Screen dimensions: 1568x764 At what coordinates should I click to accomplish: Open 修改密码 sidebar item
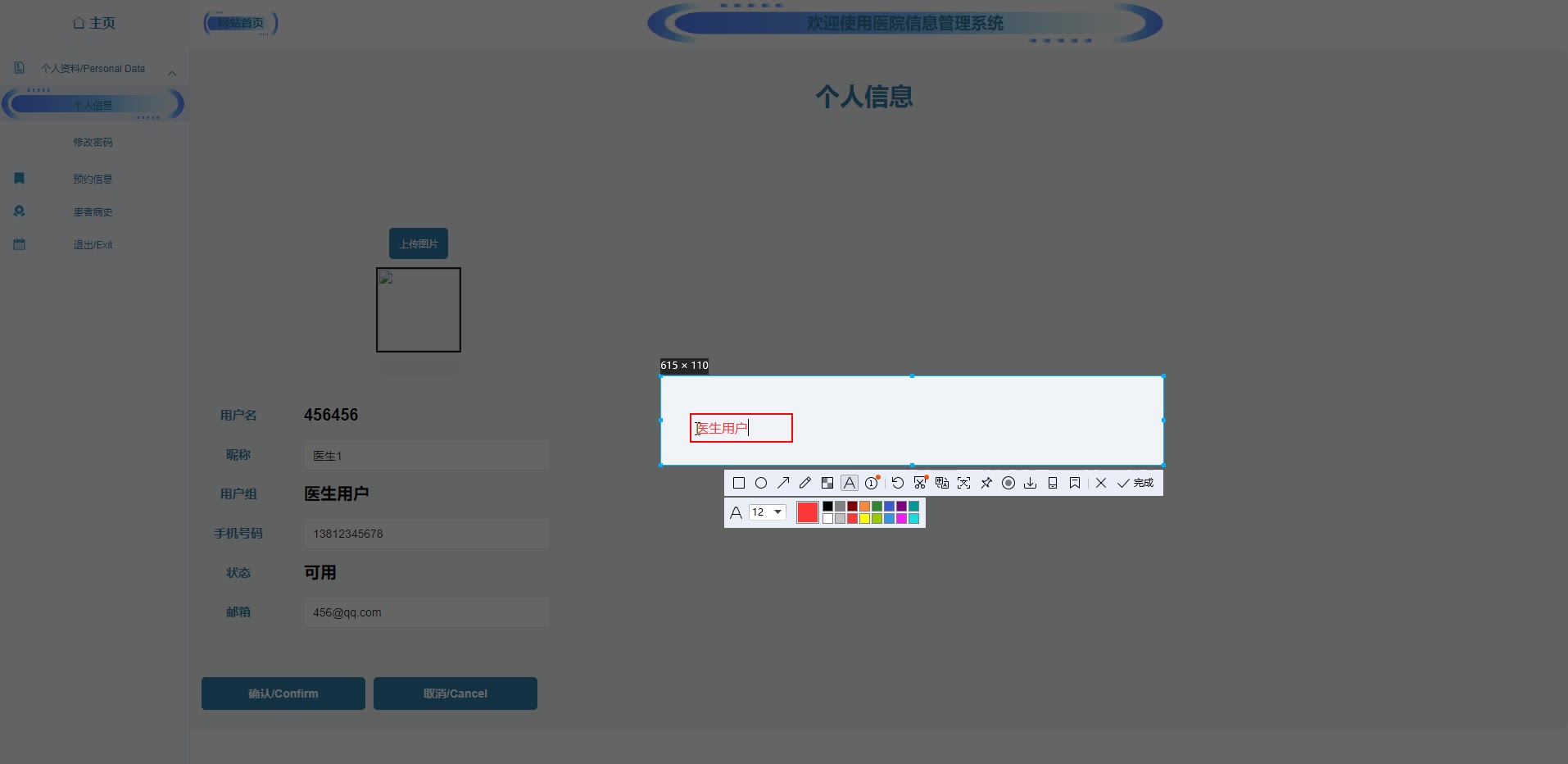[x=93, y=142]
